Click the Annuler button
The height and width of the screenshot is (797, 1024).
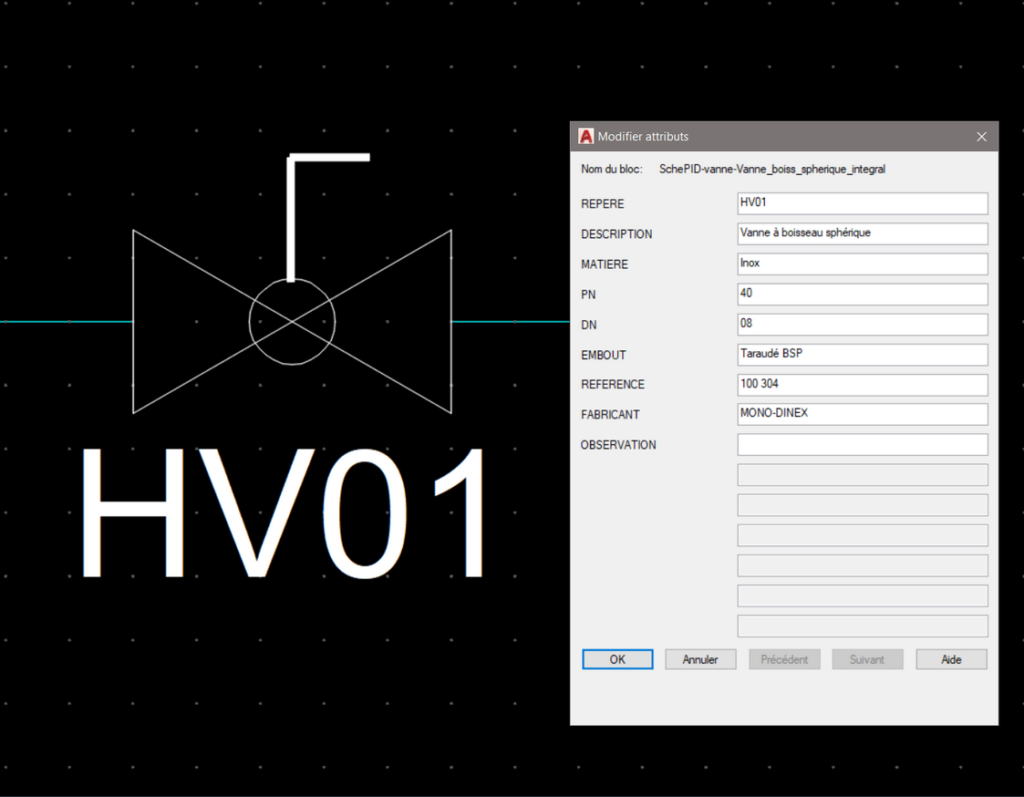[700, 659]
